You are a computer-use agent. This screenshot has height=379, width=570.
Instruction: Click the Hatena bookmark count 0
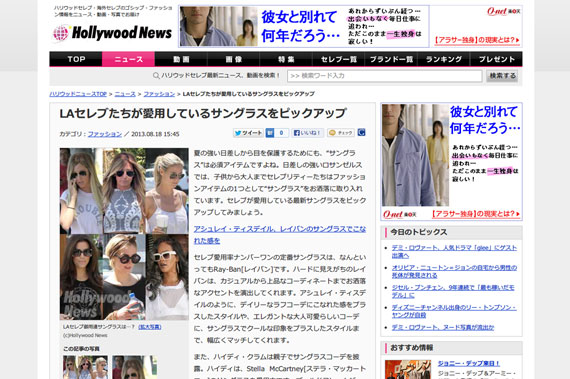click(x=281, y=133)
